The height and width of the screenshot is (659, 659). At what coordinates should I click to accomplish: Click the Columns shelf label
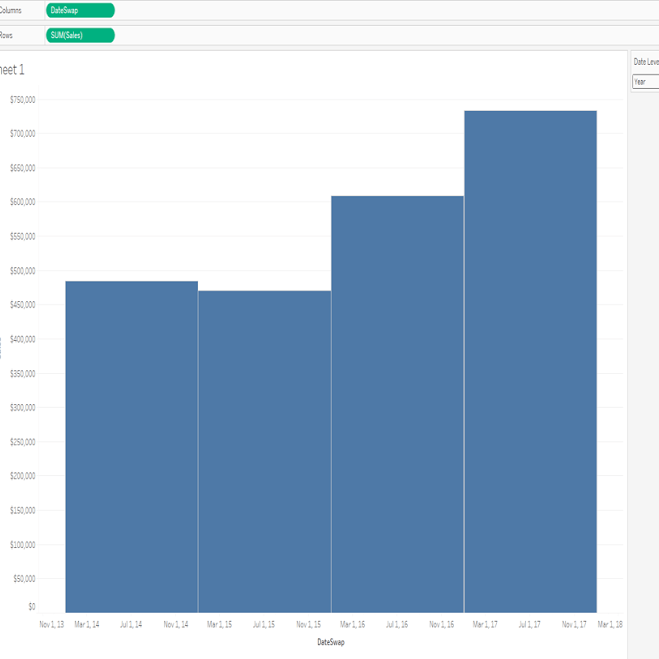[10, 10]
